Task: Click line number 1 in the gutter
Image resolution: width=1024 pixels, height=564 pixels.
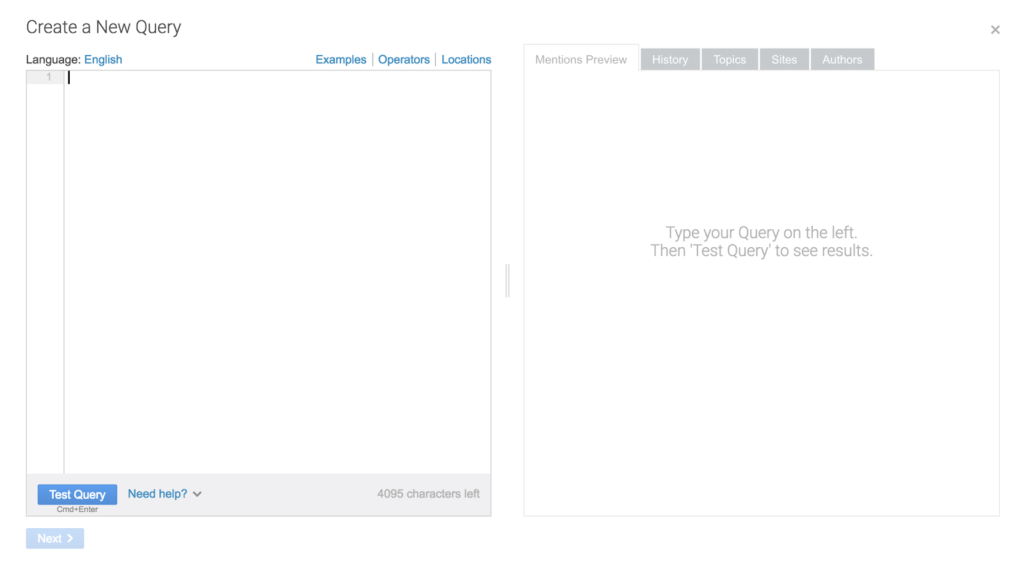Action: 48,78
